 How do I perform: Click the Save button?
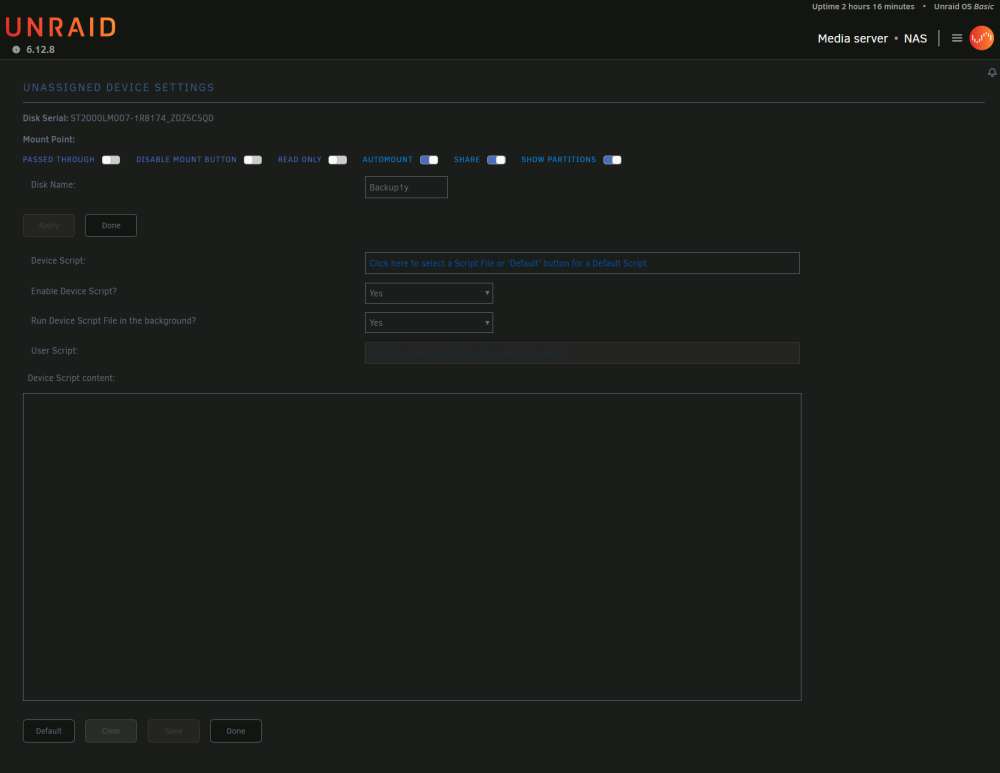[173, 731]
